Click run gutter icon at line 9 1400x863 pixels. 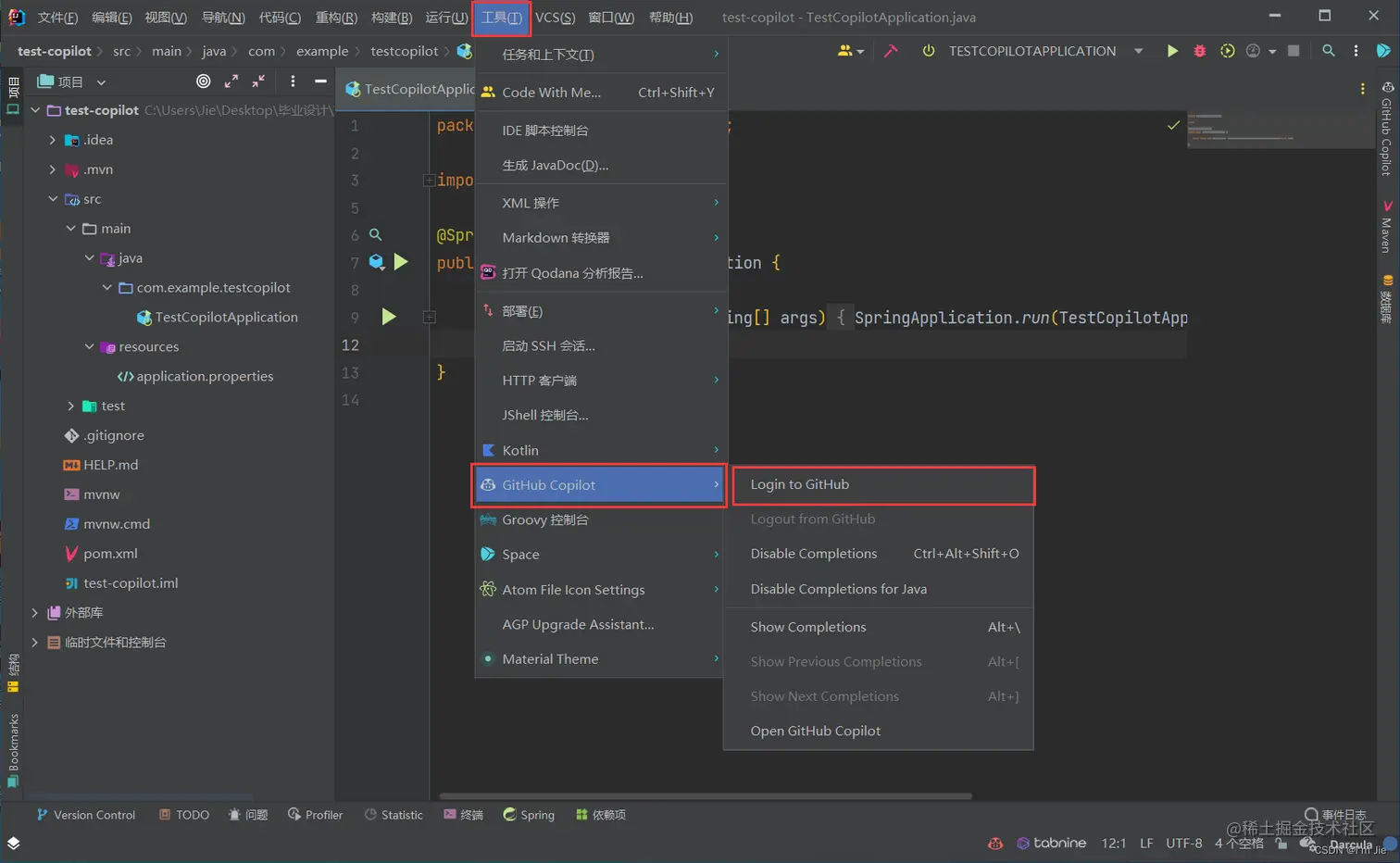[389, 317]
